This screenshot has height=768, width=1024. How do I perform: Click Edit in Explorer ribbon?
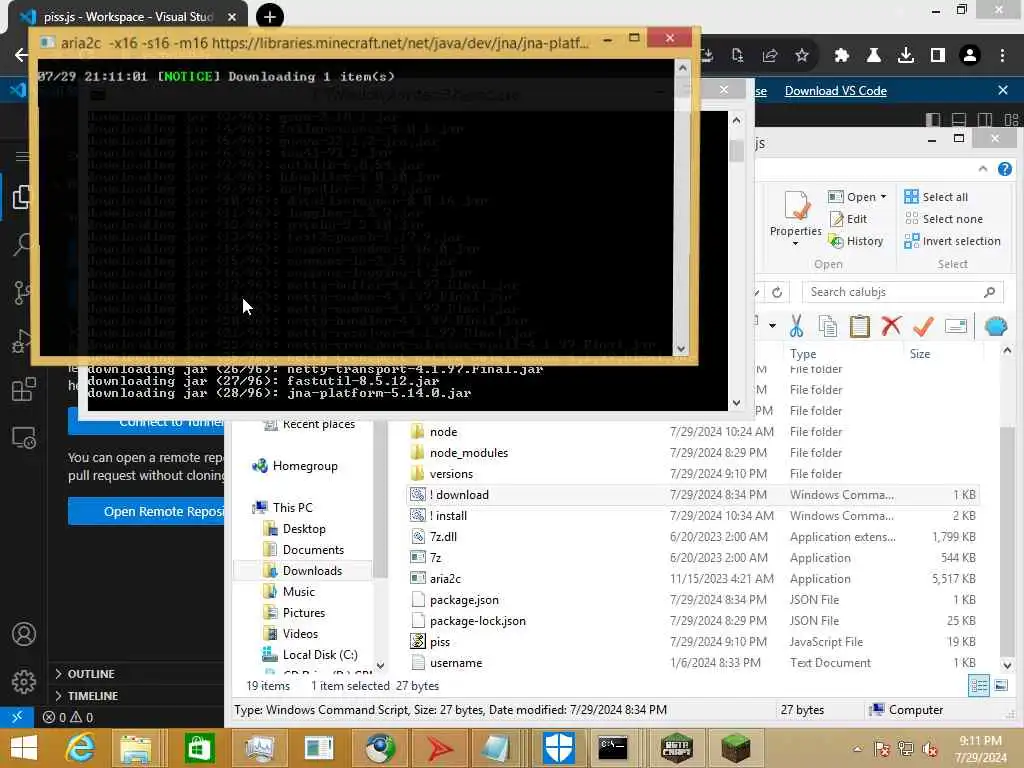click(x=848, y=219)
